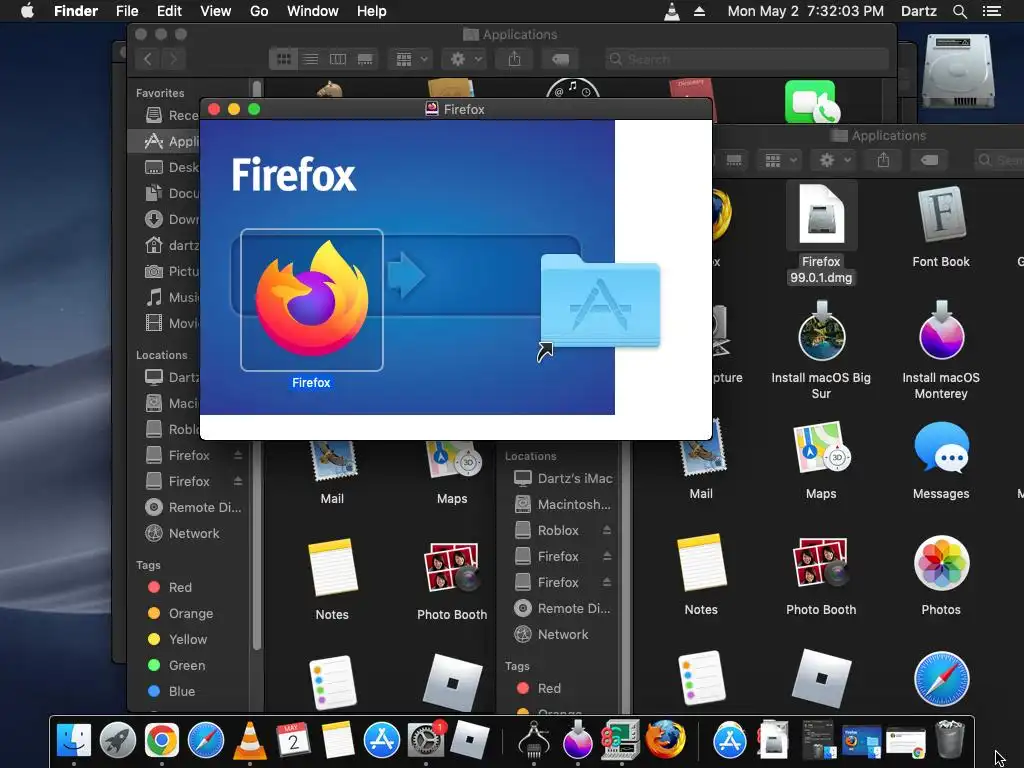Click the Search field in left Applications window
This screenshot has width=1024, height=768.
pos(746,59)
